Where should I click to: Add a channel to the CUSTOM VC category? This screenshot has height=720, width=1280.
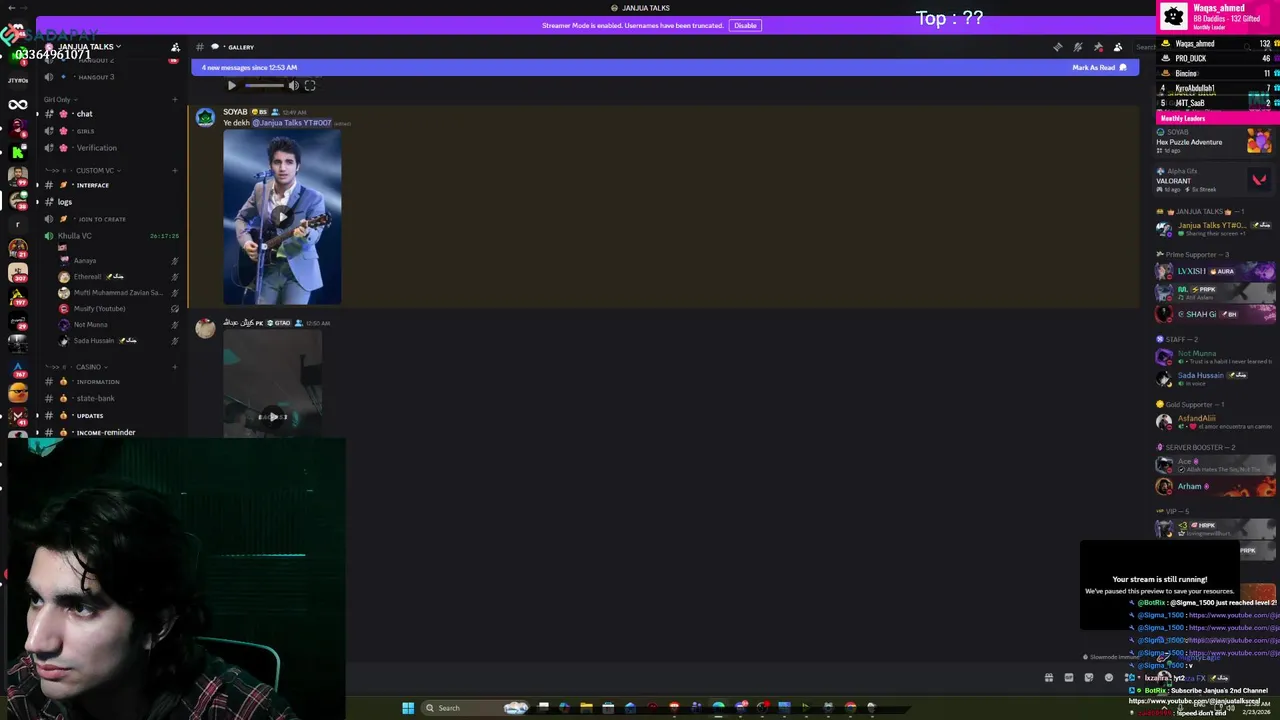(x=175, y=170)
